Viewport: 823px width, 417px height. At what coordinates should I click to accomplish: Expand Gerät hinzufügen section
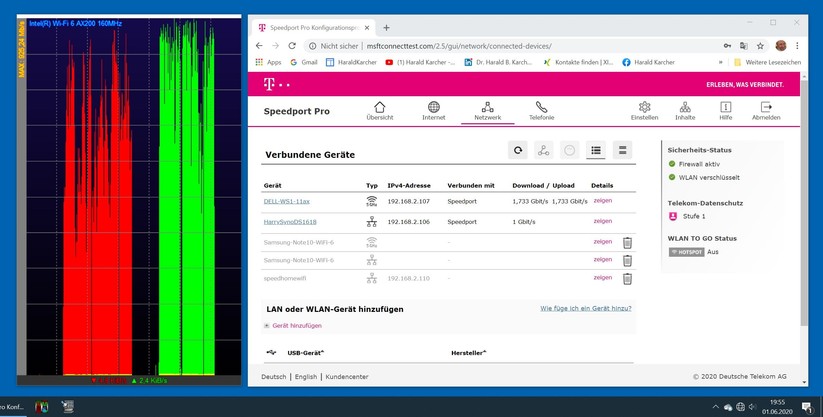click(293, 326)
